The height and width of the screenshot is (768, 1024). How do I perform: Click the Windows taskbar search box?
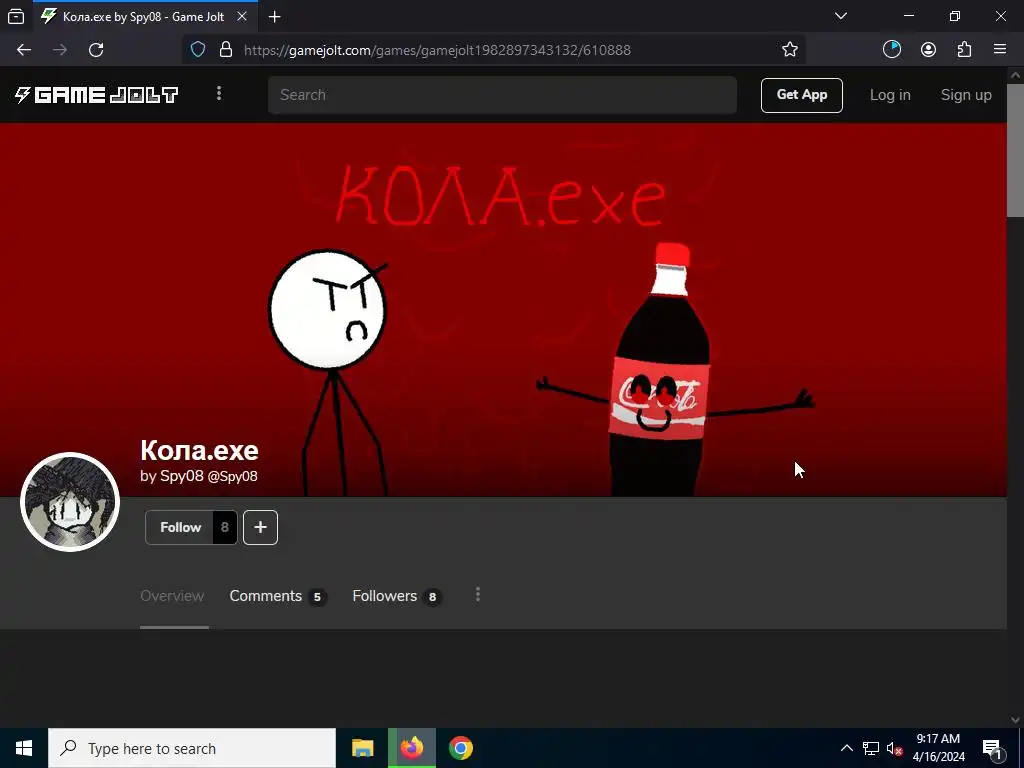pyautogui.click(x=192, y=748)
